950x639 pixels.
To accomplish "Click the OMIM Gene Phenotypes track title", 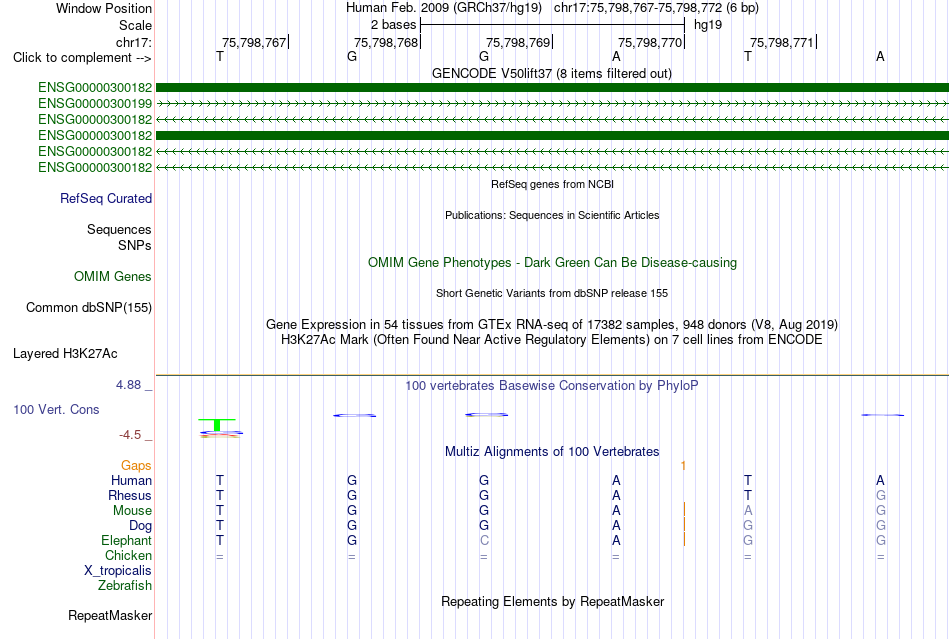I will pyautogui.click(x=553, y=263).
